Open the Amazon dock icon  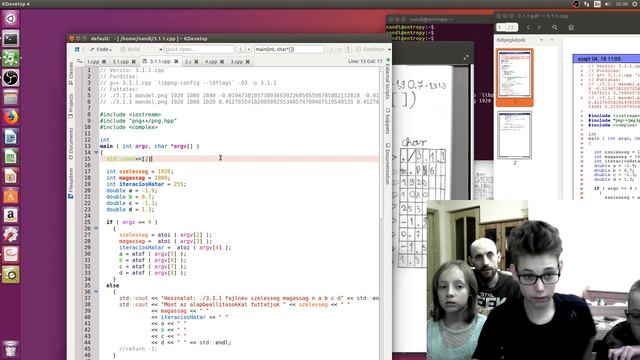pos(11,215)
